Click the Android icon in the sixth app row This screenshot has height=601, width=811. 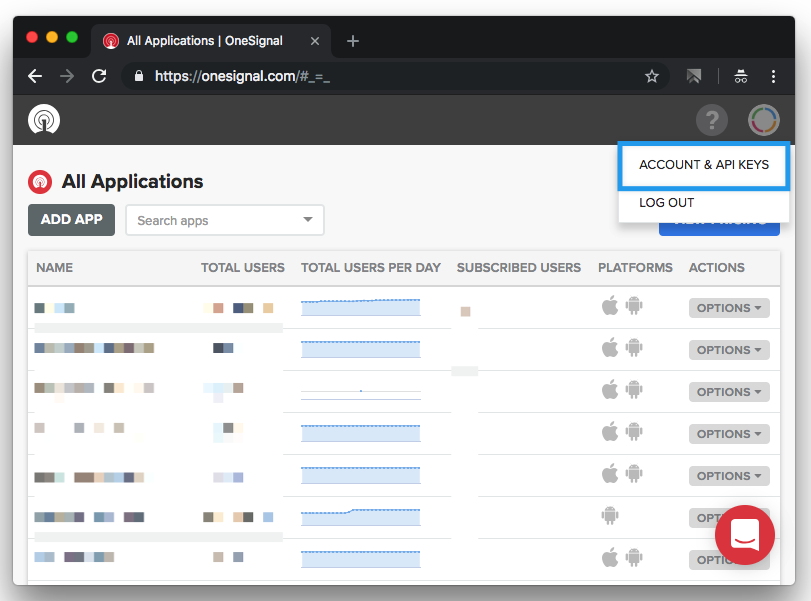pos(610,516)
